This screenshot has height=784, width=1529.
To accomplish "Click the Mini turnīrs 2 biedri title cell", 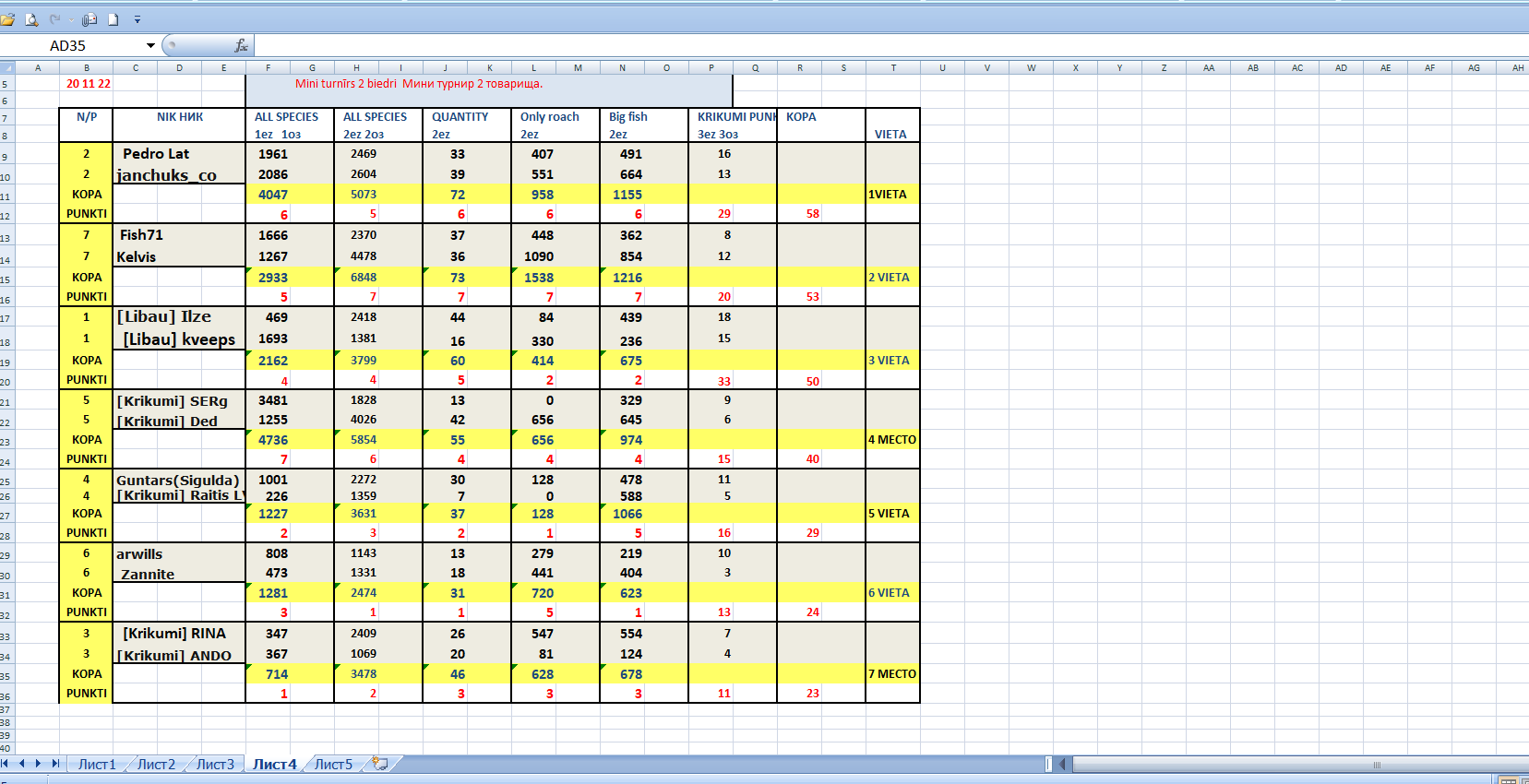I will [489, 83].
